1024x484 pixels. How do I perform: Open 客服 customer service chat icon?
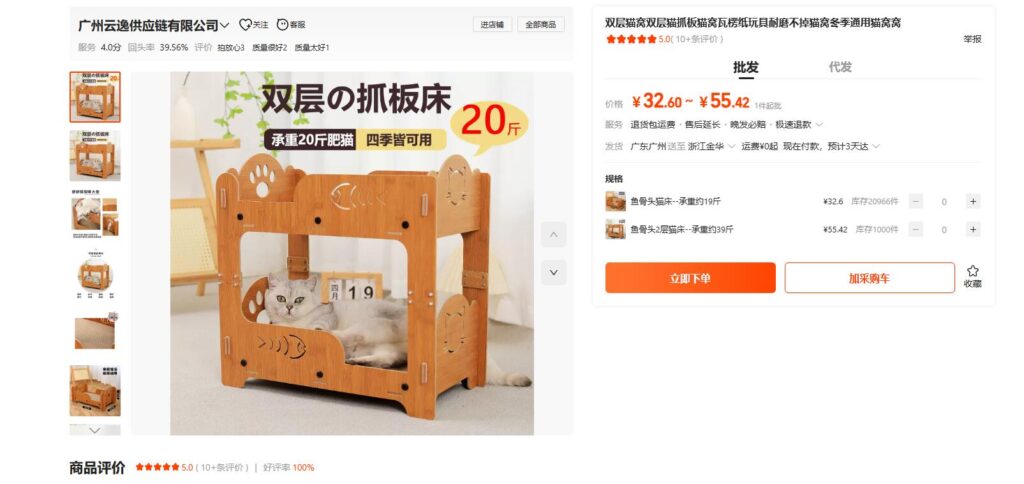(282, 25)
